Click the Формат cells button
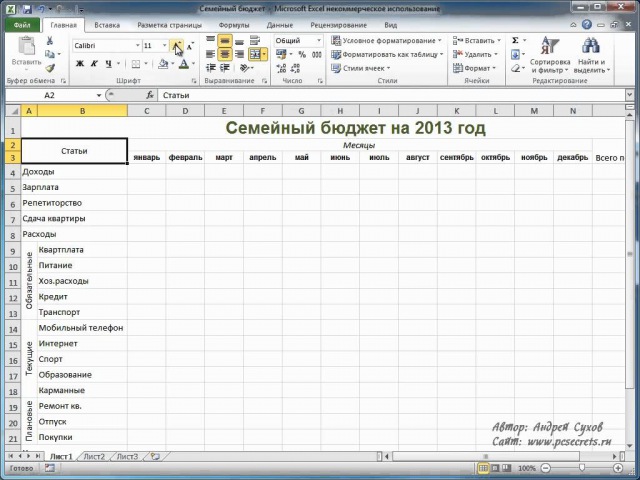 (x=474, y=68)
